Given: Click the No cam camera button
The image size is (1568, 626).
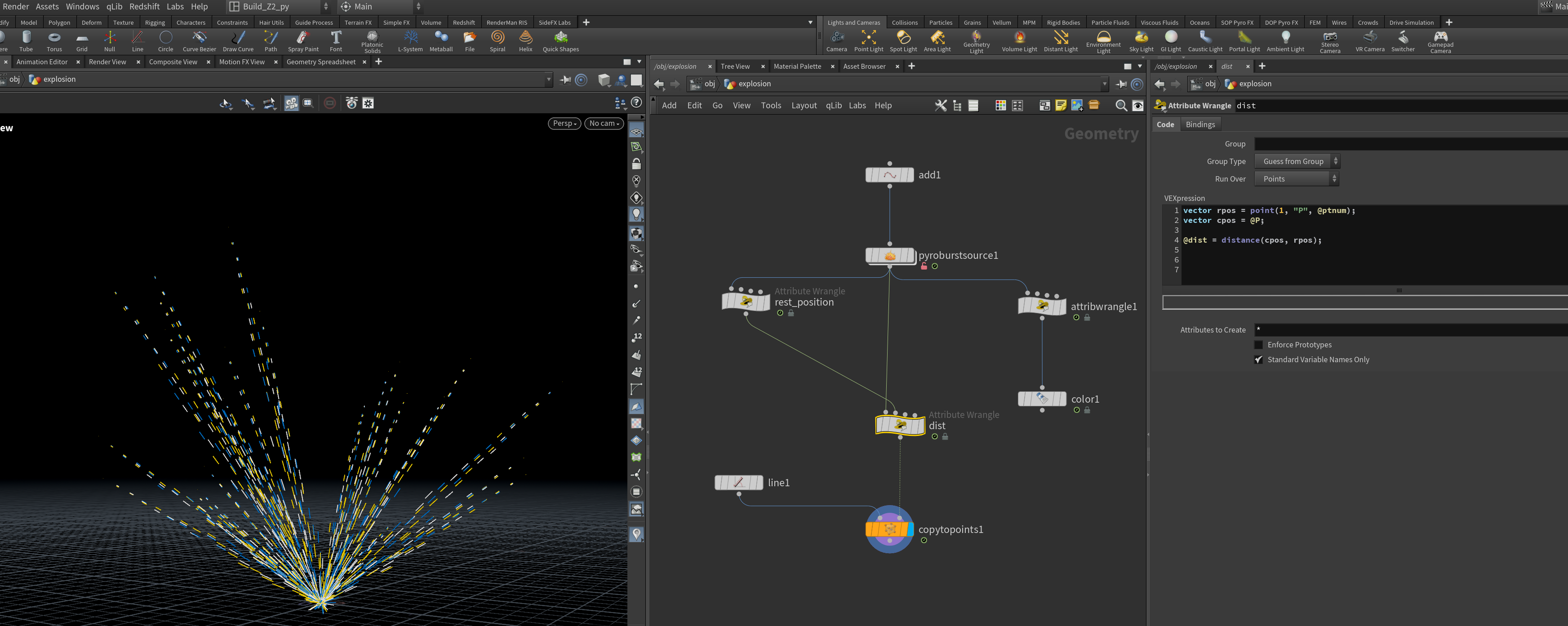Looking at the screenshot, I should 604,123.
